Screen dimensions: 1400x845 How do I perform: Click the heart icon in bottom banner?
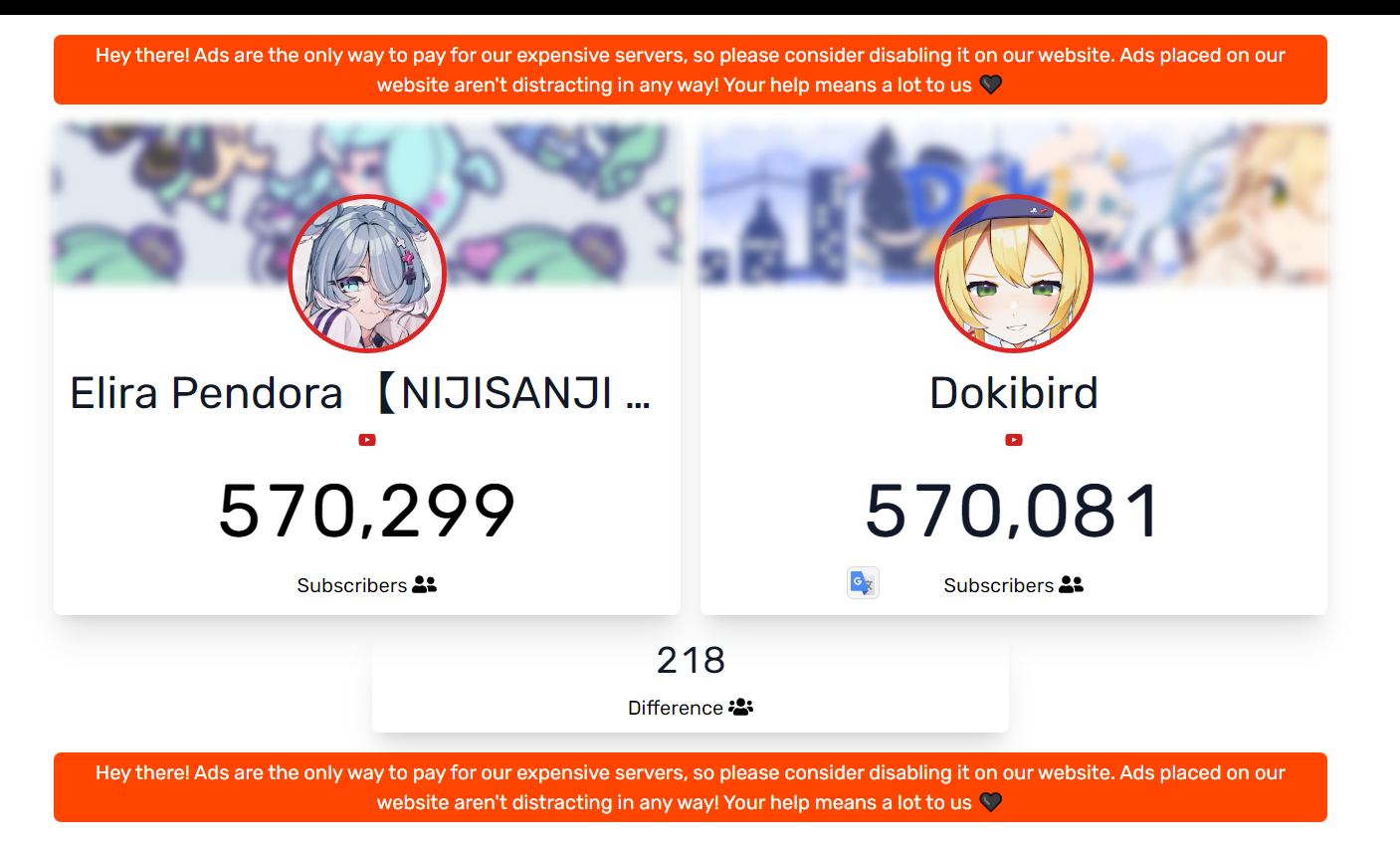tap(990, 802)
